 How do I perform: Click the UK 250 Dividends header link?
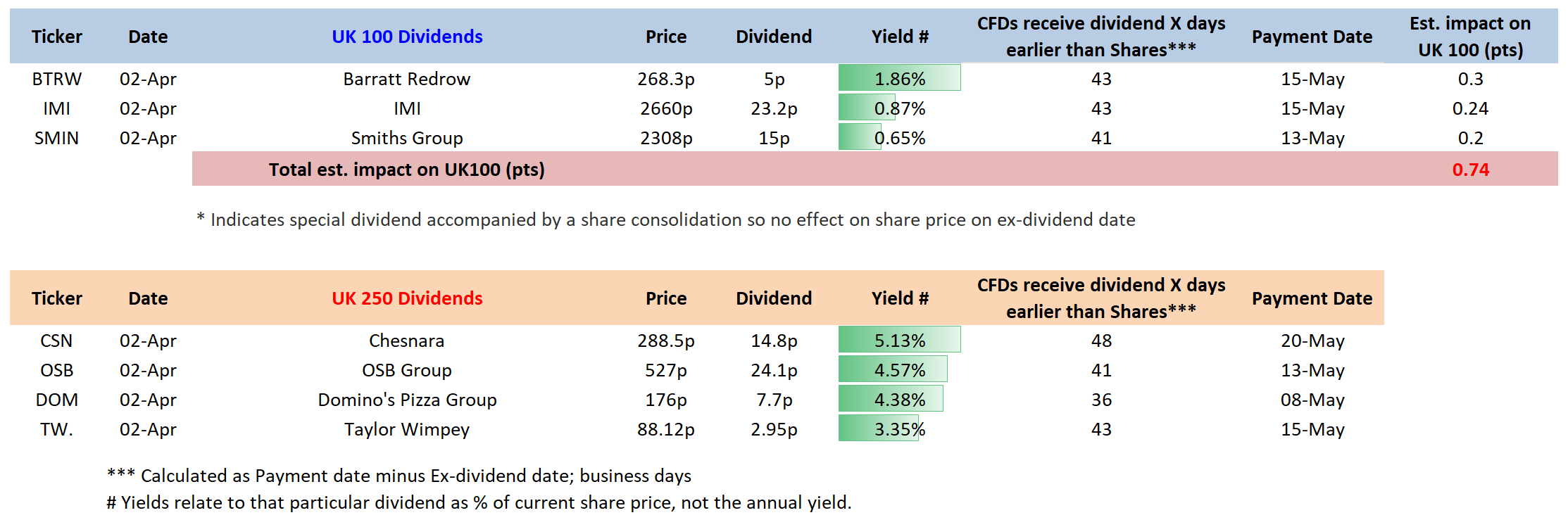[407, 298]
